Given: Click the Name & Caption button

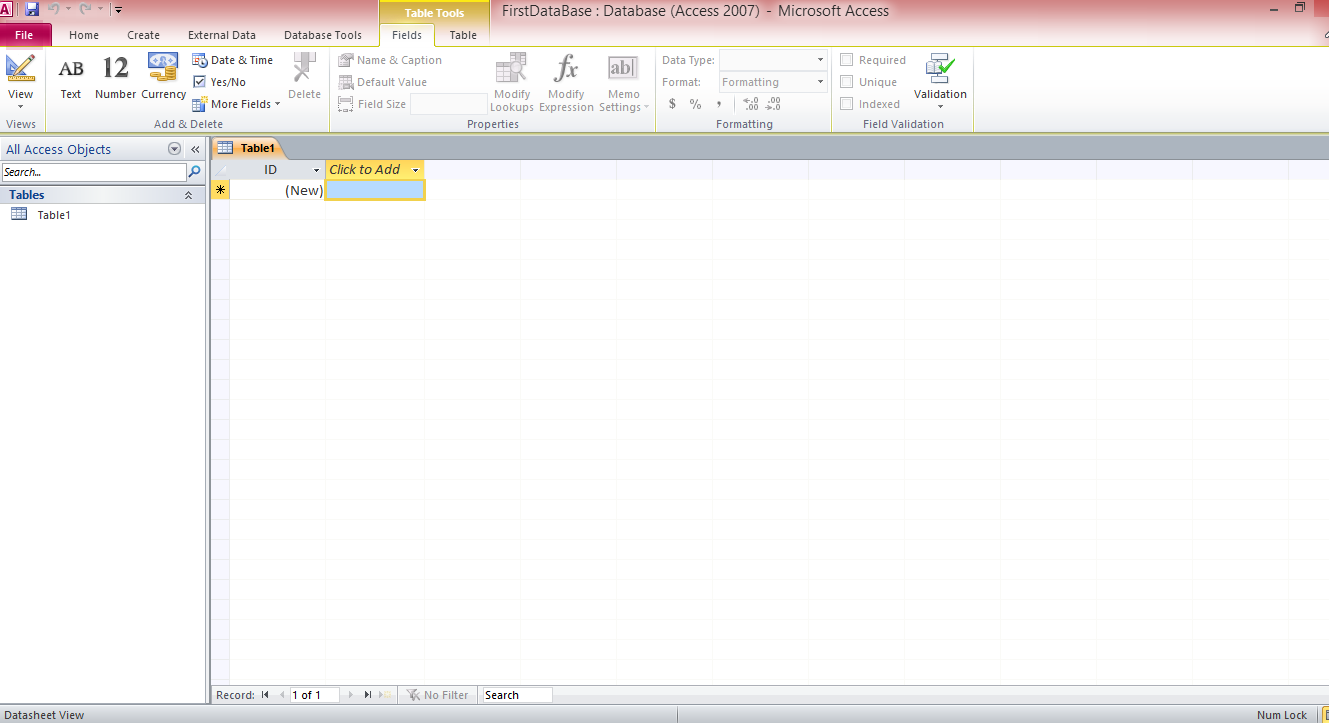Looking at the screenshot, I should [390, 59].
